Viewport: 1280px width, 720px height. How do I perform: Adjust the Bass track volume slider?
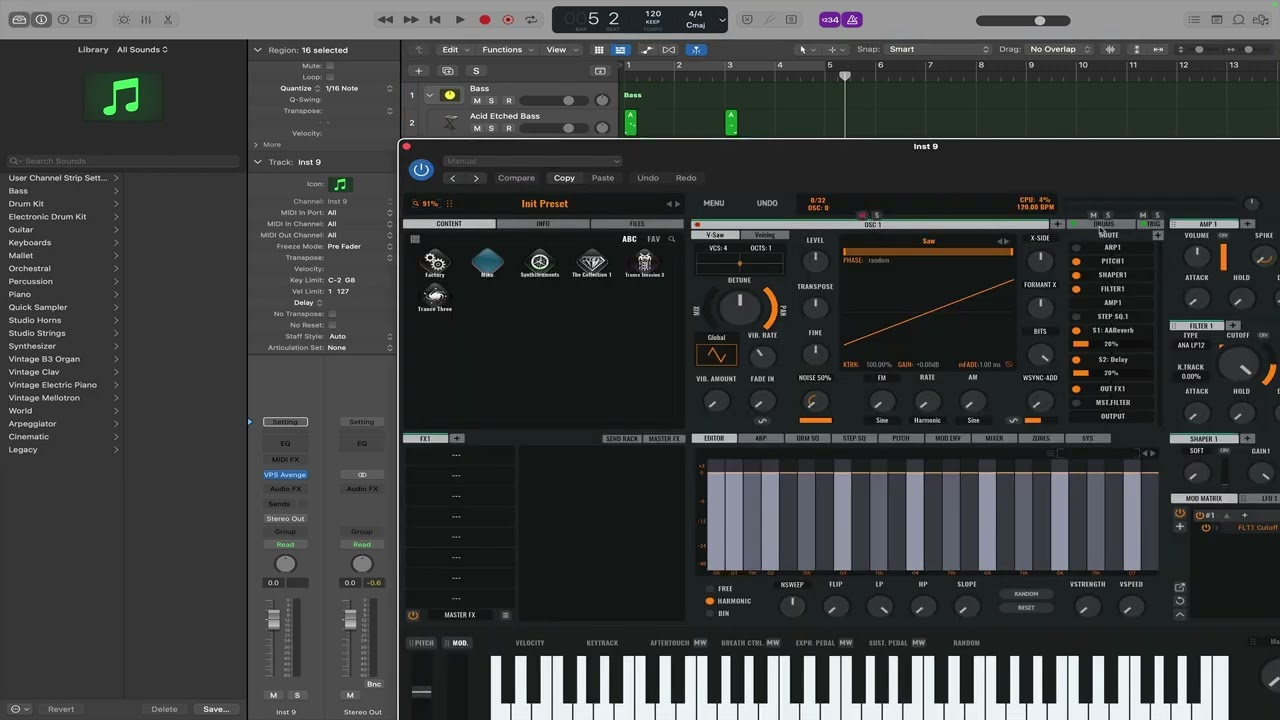(x=555, y=101)
